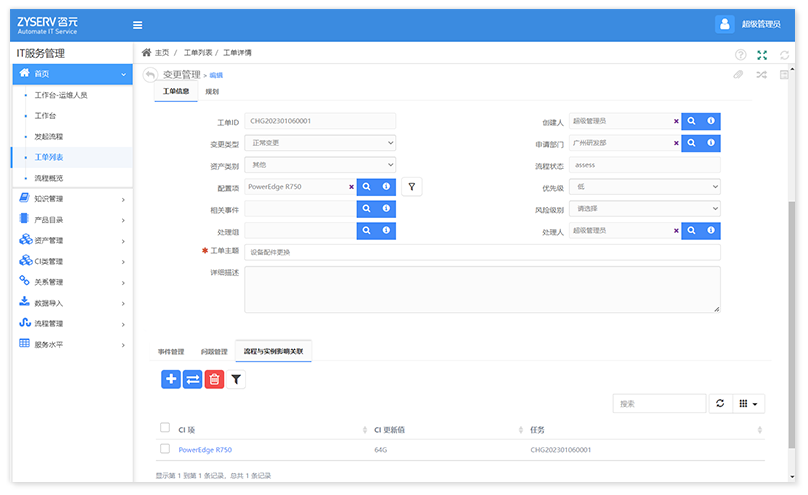The height and width of the screenshot is (495, 808).
Task: Toggle the hamburger sidebar menu
Action: click(x=138, y=25)
